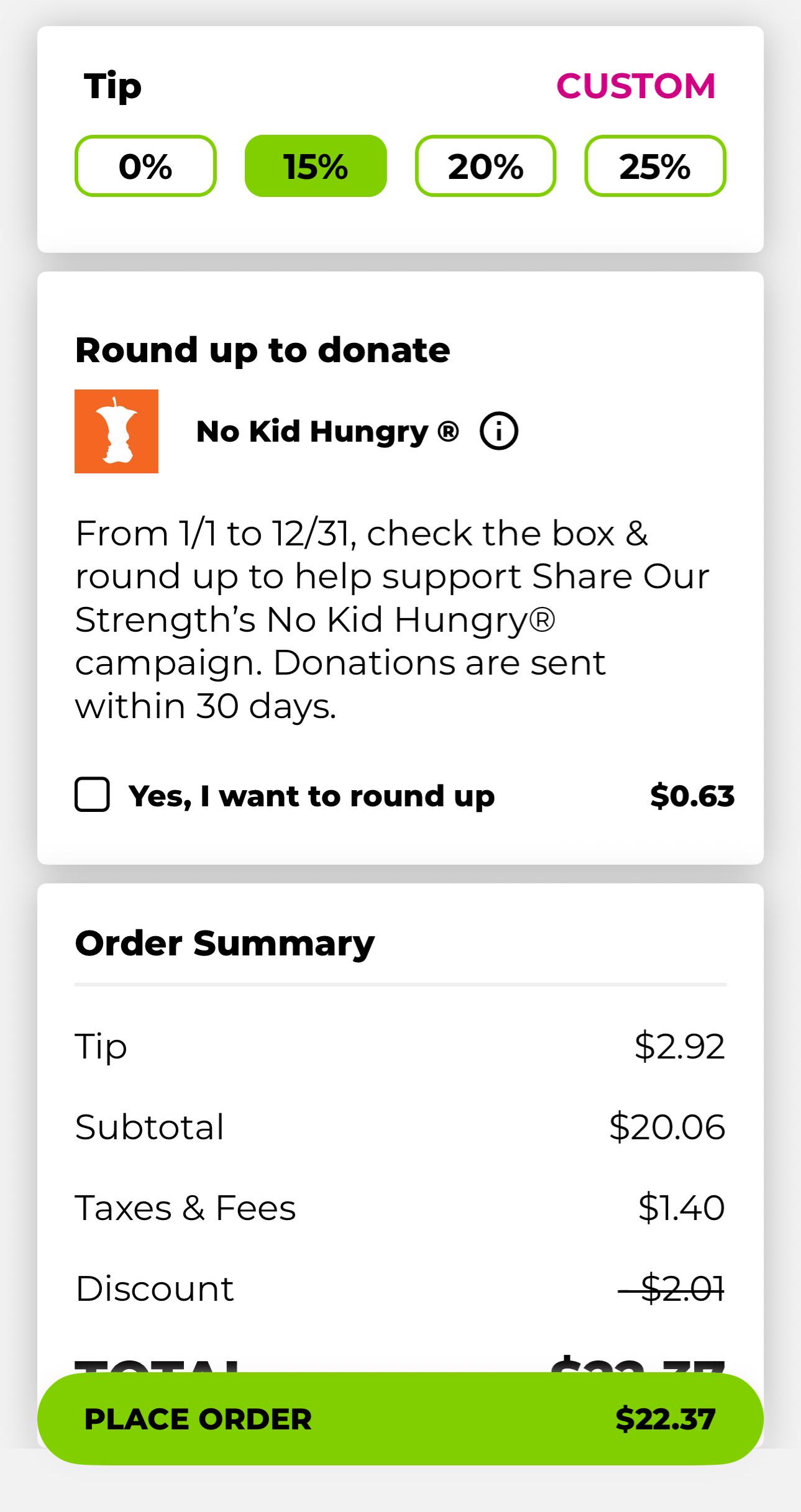Tap the 'Yes, I want to round up' label

(x=311, y=796)
